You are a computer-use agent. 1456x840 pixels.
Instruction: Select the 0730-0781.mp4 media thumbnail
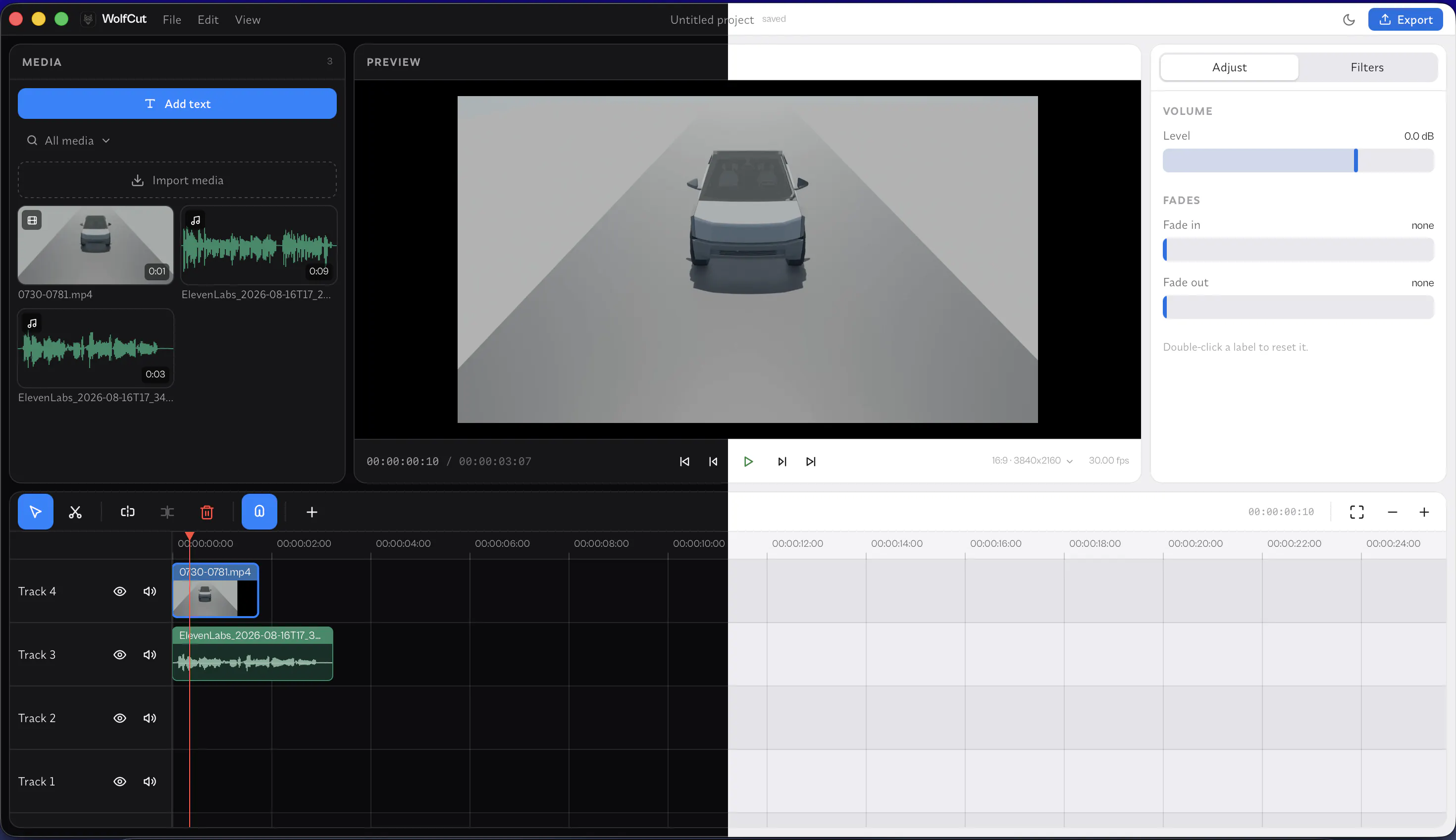click(96, 245)
